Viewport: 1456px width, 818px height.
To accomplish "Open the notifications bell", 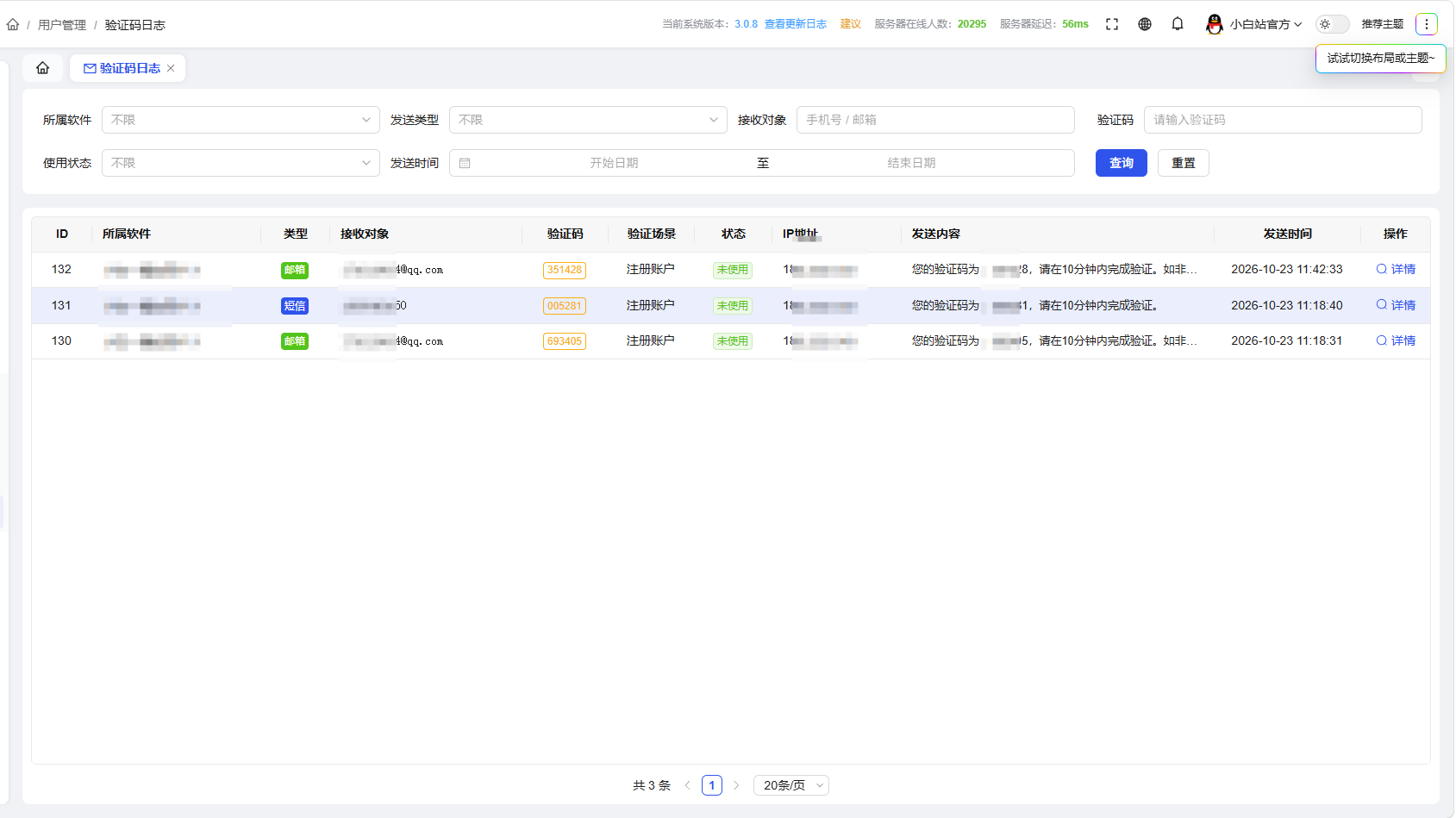I will click(x=1178, y=24).
